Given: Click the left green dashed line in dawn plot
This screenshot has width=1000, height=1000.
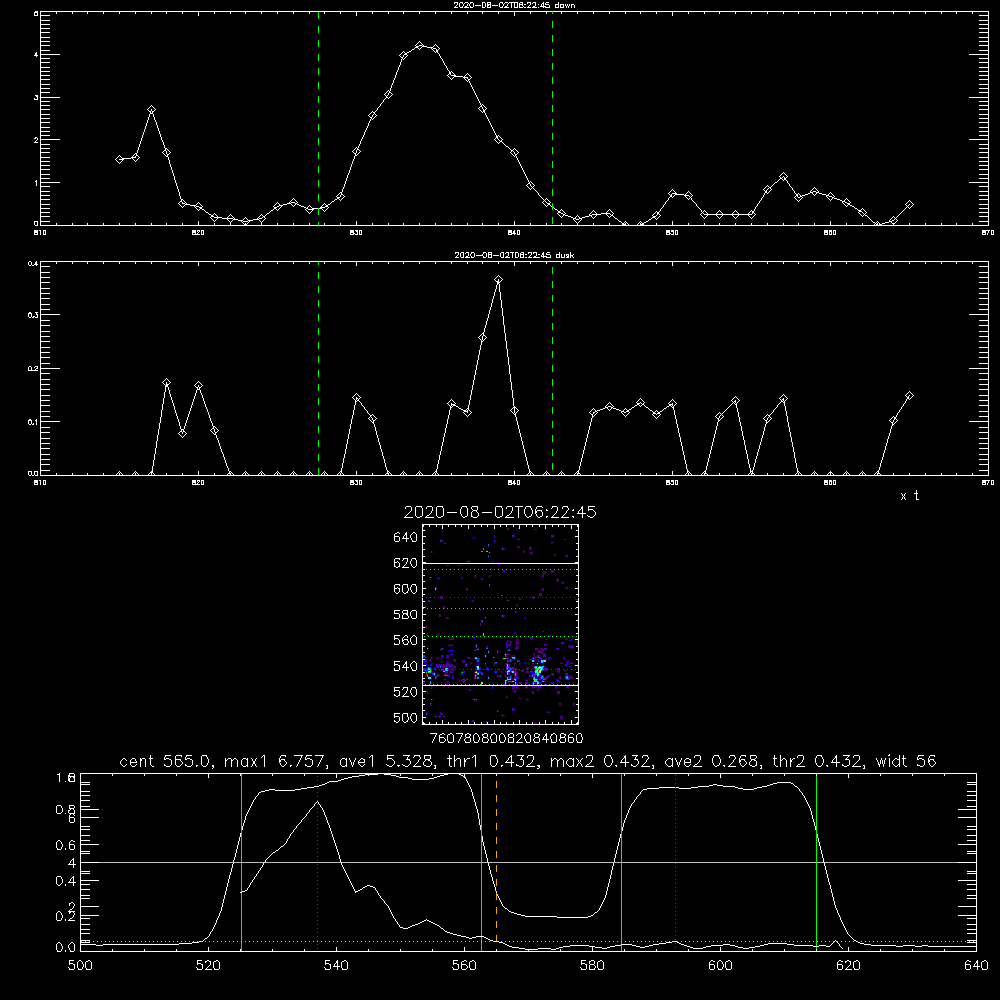Looking at the screenshot, I should (318, 118).
